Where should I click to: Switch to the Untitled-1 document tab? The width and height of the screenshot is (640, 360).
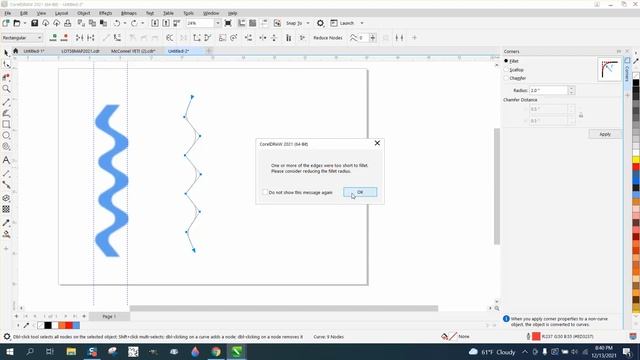tap(34, 51)
